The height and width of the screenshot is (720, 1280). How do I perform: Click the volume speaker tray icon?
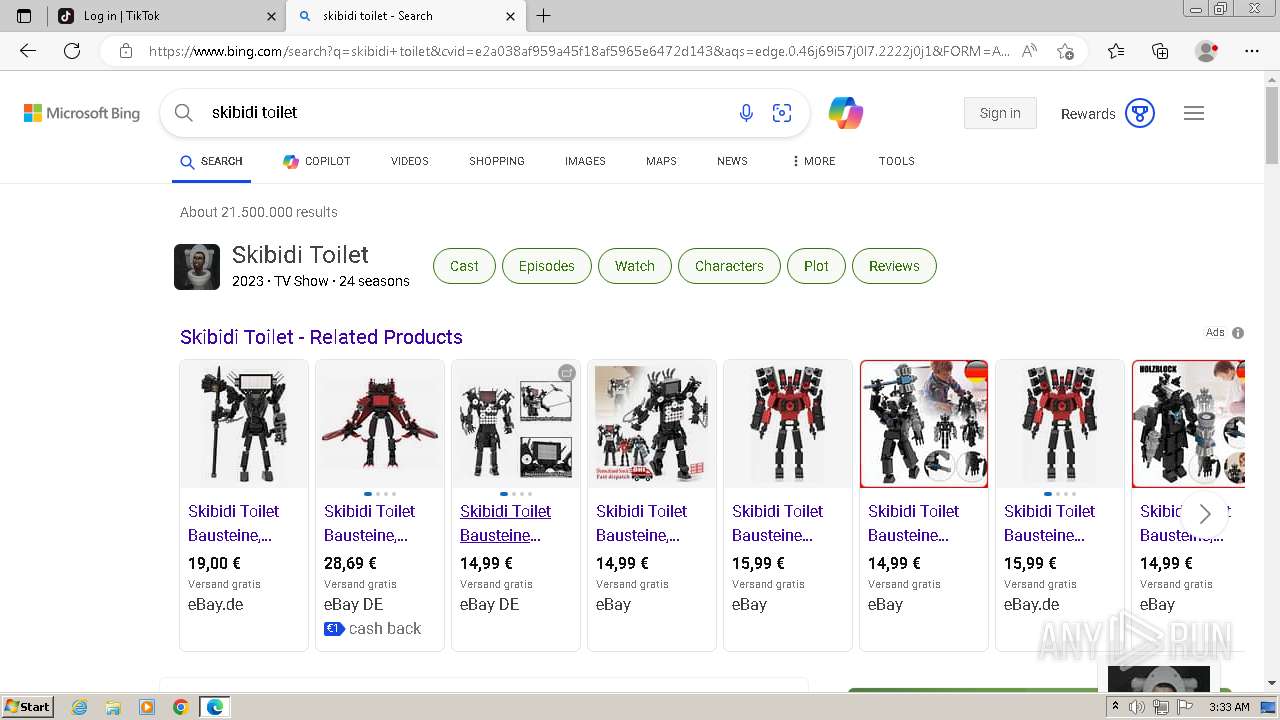click(x=1137, y=707)
